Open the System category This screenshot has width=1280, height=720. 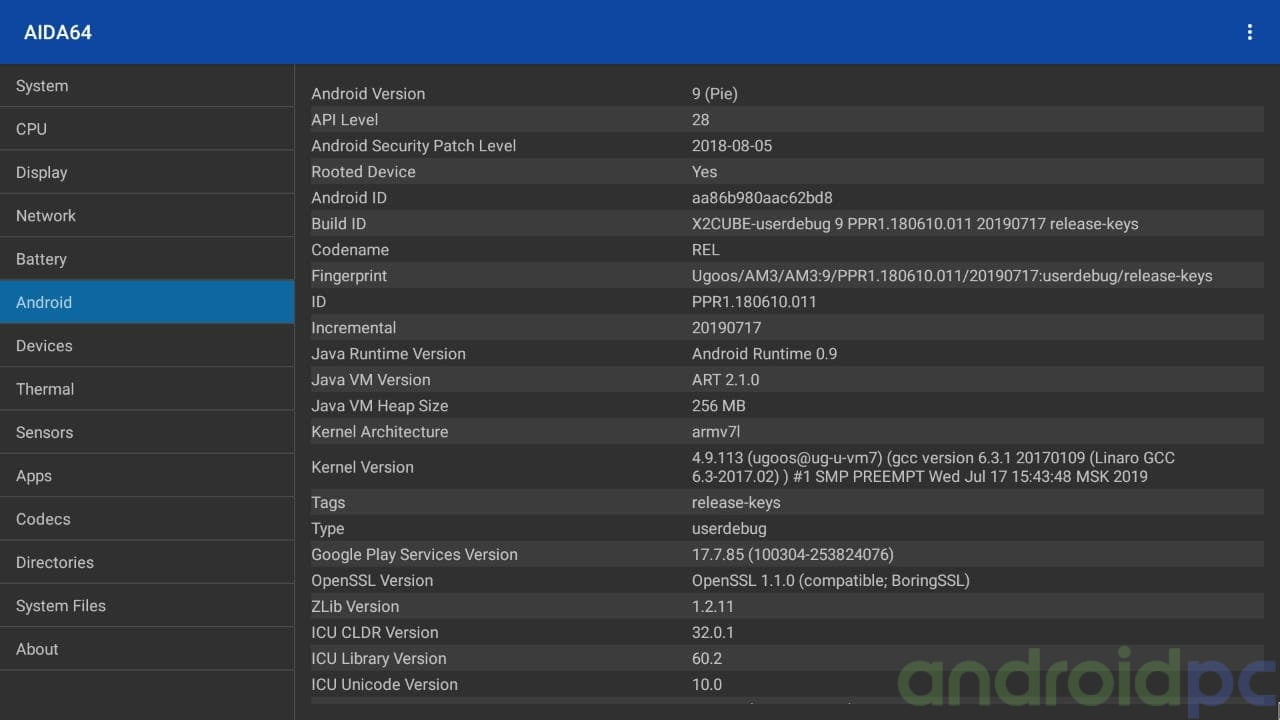pyautogui.click(x=147, y=86)
